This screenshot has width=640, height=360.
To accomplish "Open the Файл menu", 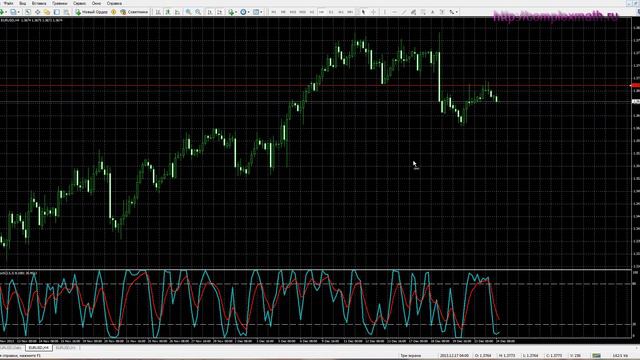I will [x=8, y=3].
